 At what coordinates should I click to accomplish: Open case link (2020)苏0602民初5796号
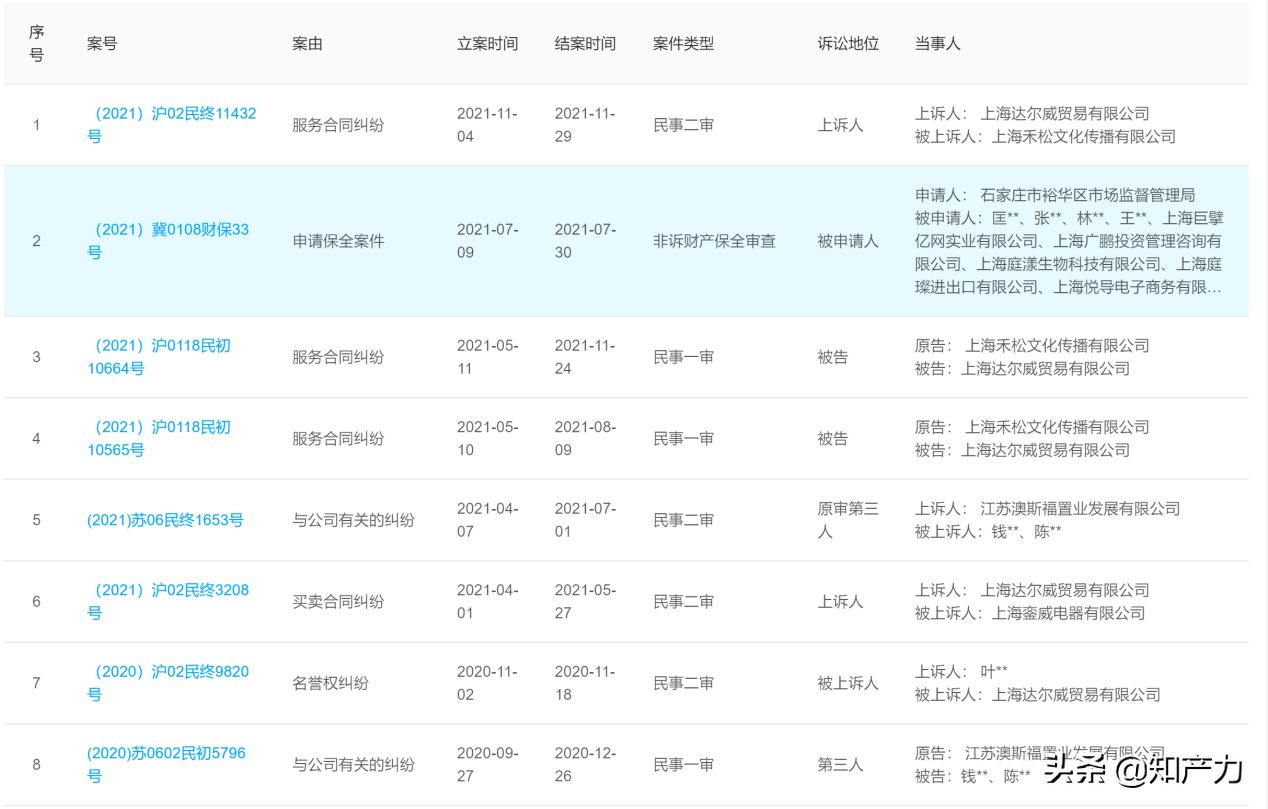coord(166,764)
